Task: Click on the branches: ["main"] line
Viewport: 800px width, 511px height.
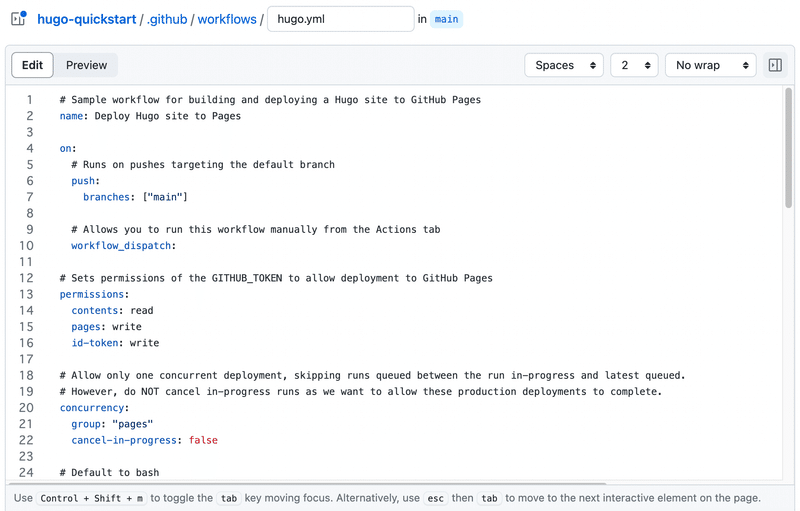Action: (135, 197)
